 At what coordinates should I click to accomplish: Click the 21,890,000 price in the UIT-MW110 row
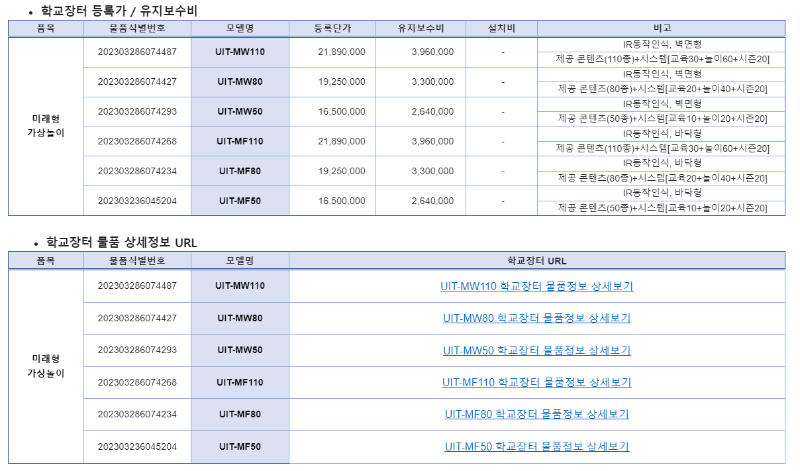point(341,52)
